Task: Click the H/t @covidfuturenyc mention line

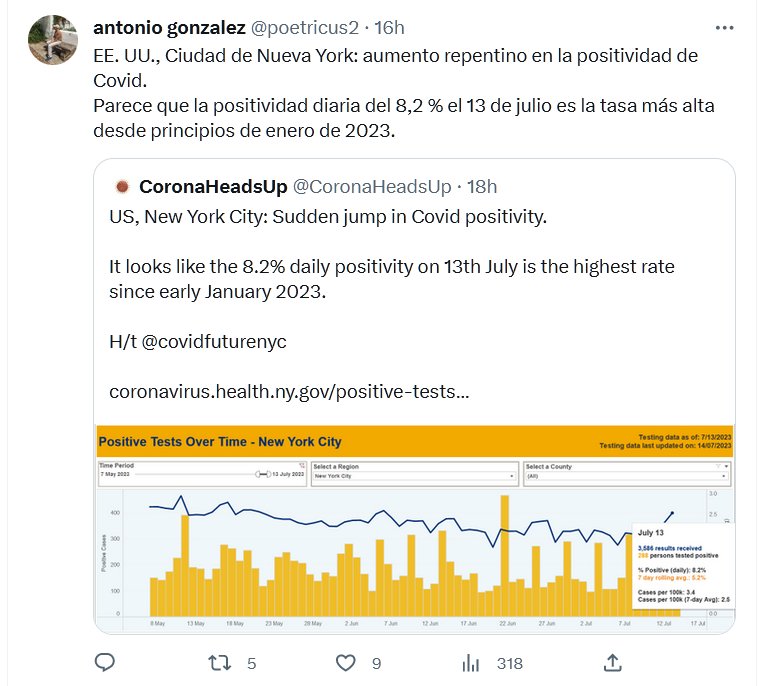Action: point(197,342)
